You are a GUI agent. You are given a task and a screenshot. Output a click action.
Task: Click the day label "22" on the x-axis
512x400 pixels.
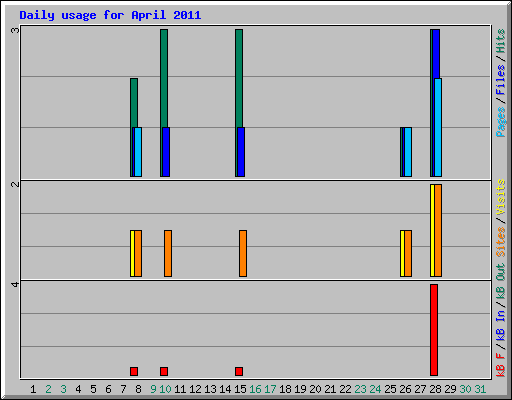[345, 389]
